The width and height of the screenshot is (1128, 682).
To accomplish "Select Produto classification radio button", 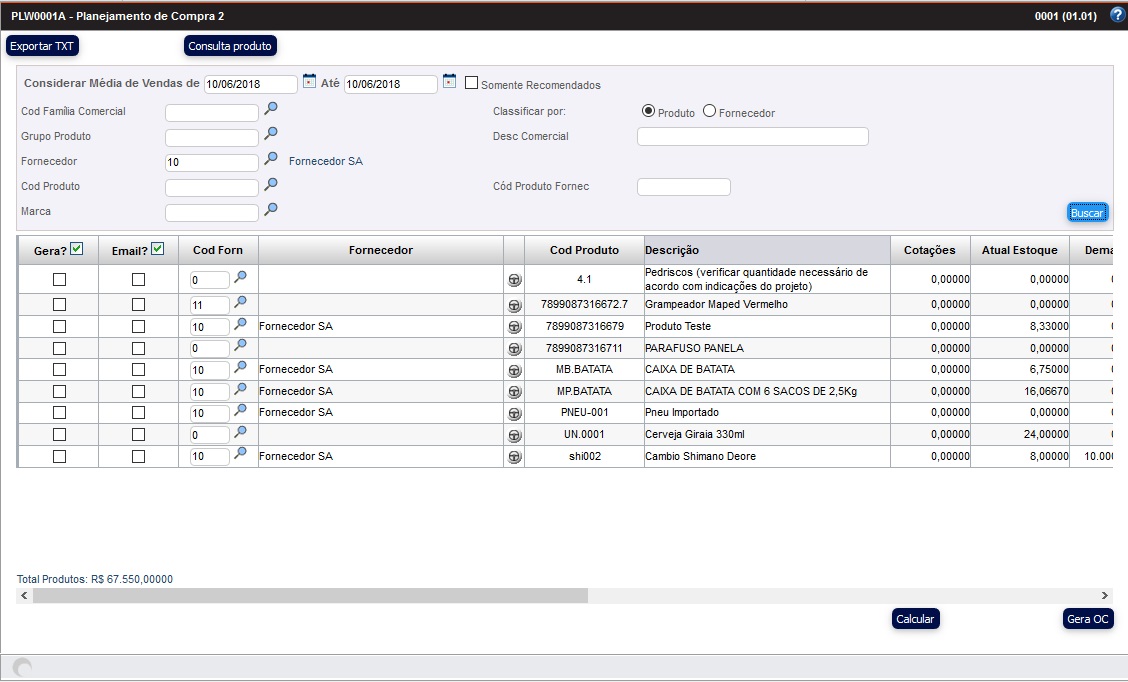I will point(648,111).
